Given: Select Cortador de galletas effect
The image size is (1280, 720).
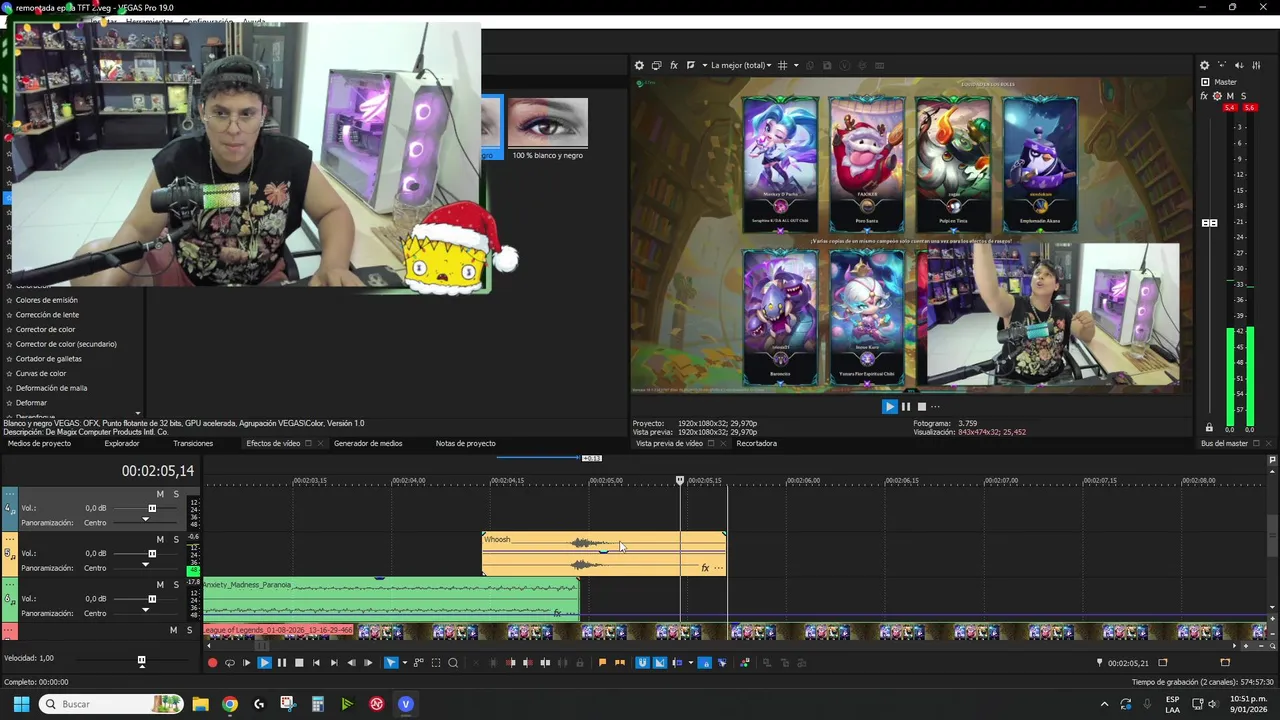Looking at the screenshot, I should pyautogui.click(x=48, y=358).
